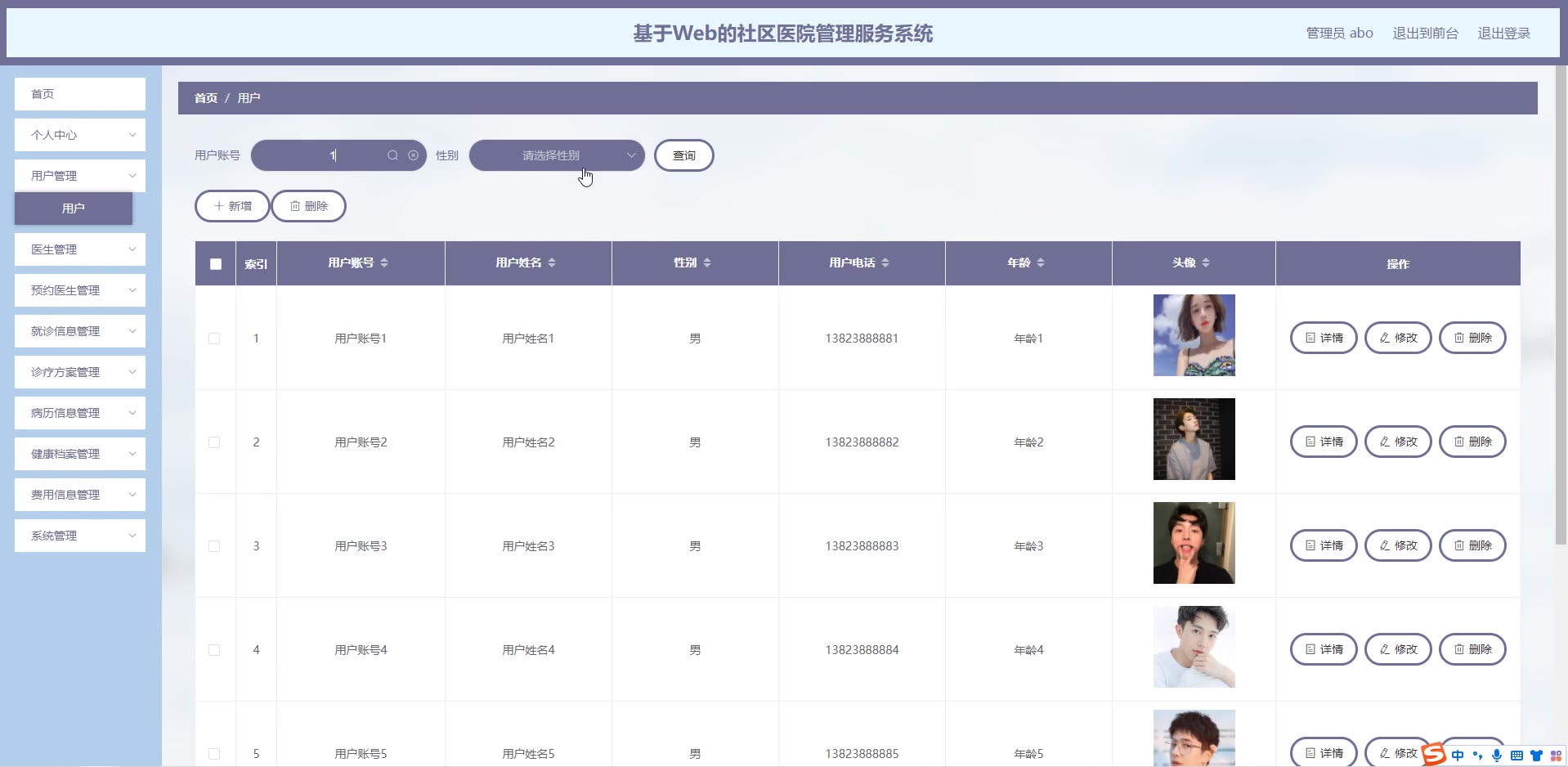Sort by 年龄 column arrows

(1041, 262)
